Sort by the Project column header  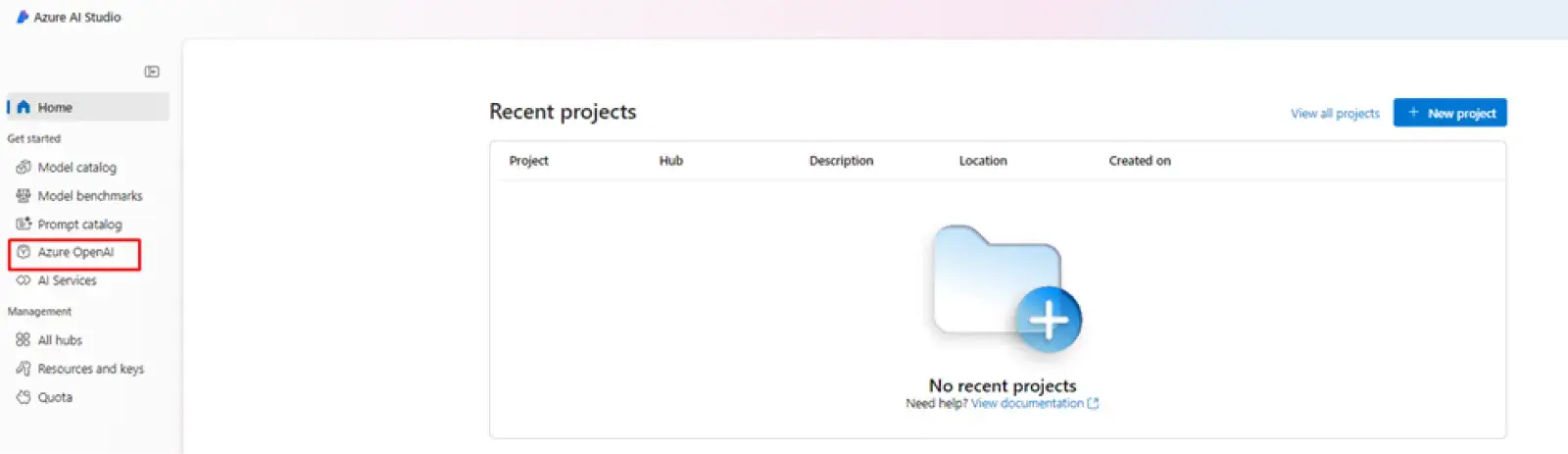pos(528,161)
